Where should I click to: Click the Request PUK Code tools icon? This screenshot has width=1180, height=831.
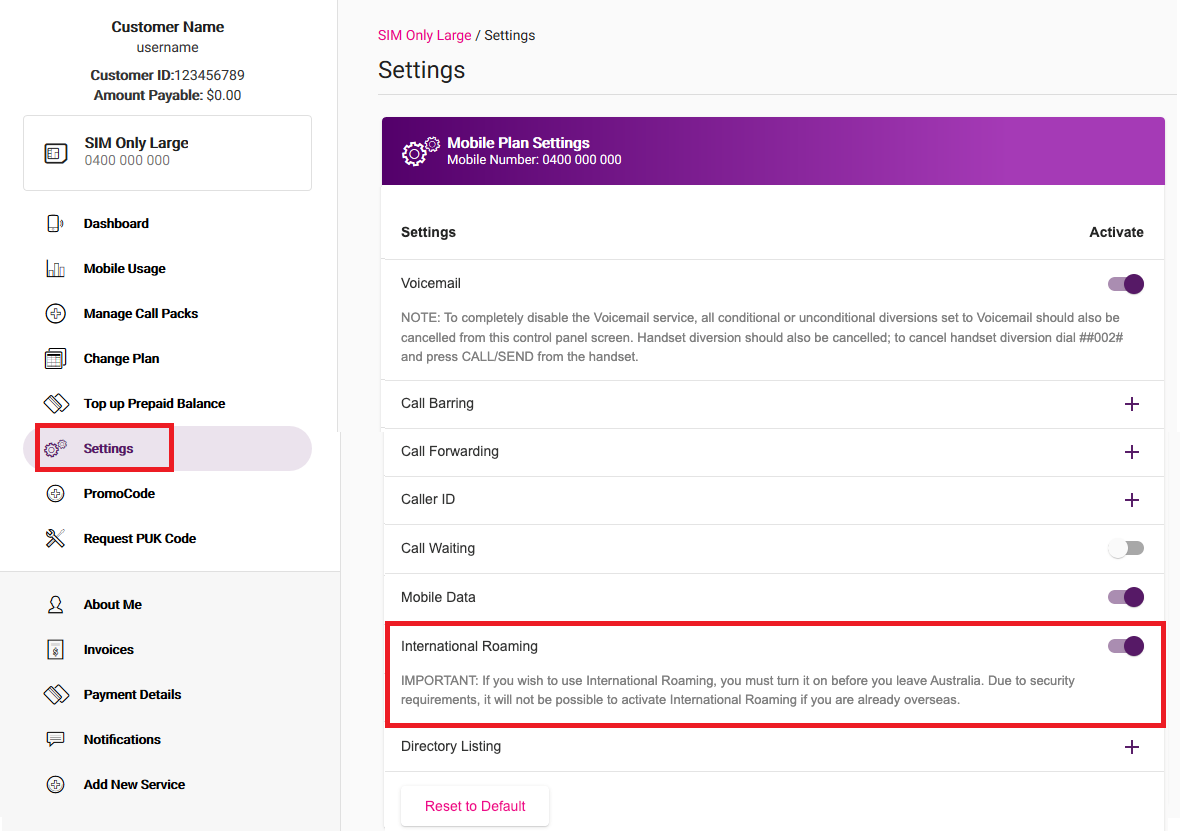point(55,539)
